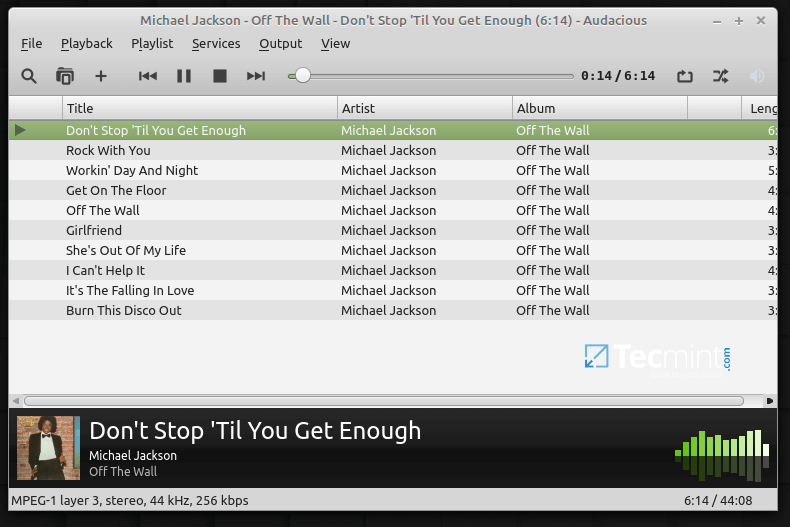
Task: Select the 'Off The Wall' title row
Action: point(393,211)
